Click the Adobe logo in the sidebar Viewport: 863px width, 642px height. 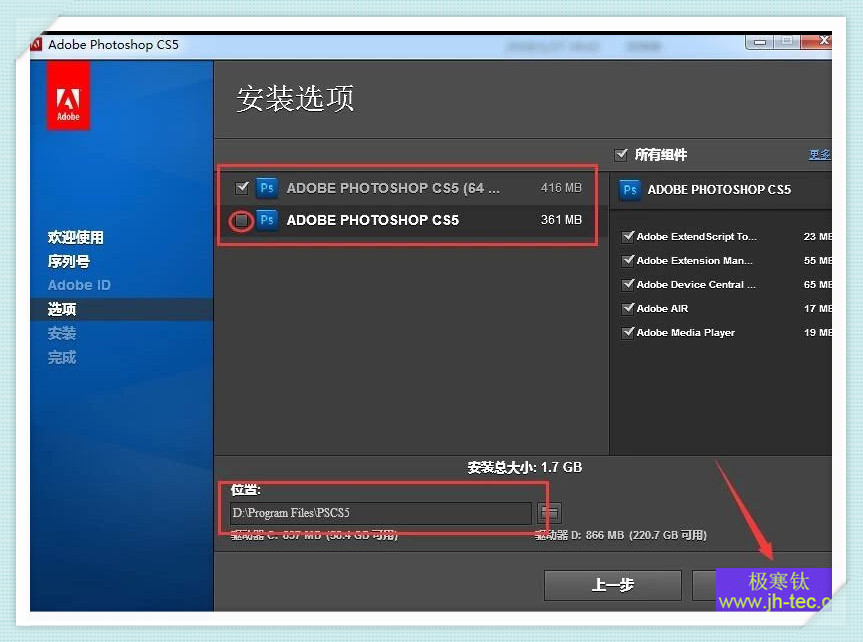(x=68, y=96)
